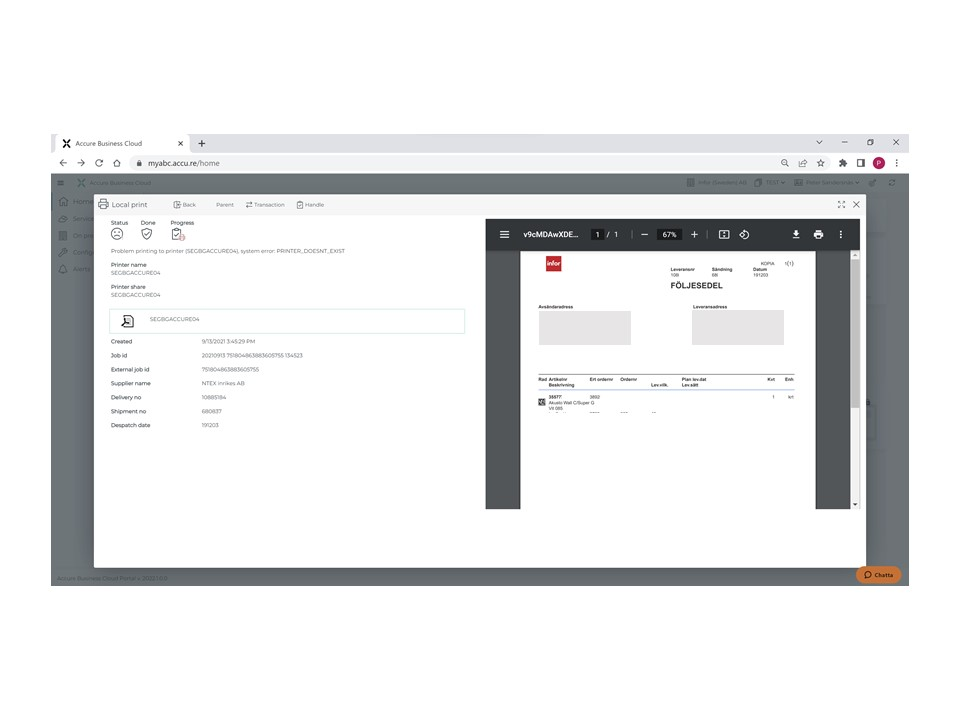Image resolution: width=960 pixels, height=720 pixels.
Task: Open the PDF viewer three-dot options menu
Action: 841,234
